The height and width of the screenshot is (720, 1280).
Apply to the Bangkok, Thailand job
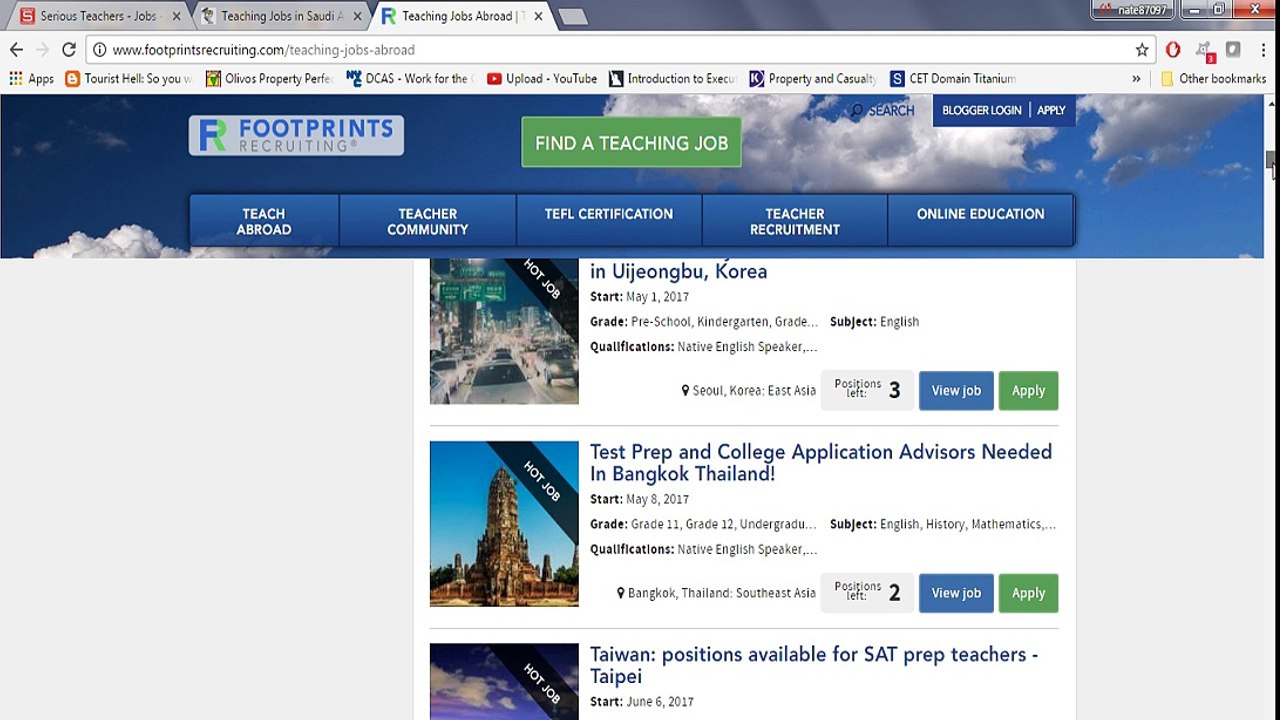coord(1028,593)
